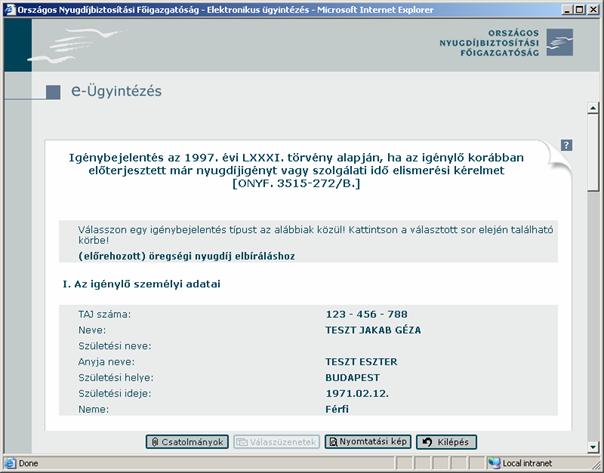Click the 'Neme:' label
This screenshot has width=604, height=473.
click(x=94, y=409)
